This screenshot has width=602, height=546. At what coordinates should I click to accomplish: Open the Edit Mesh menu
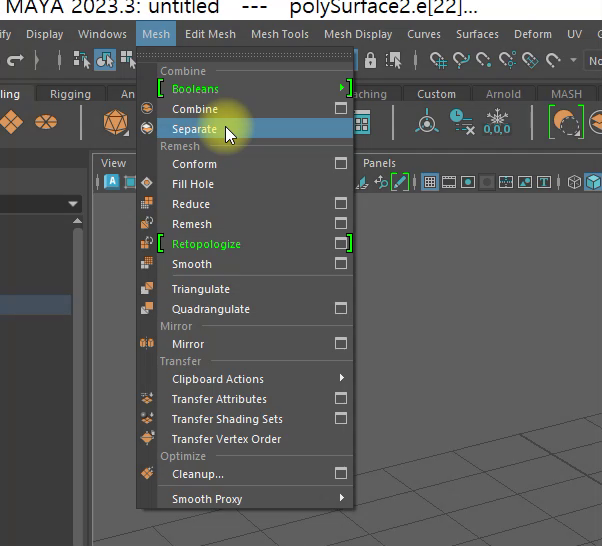click(x=210, y=34)
